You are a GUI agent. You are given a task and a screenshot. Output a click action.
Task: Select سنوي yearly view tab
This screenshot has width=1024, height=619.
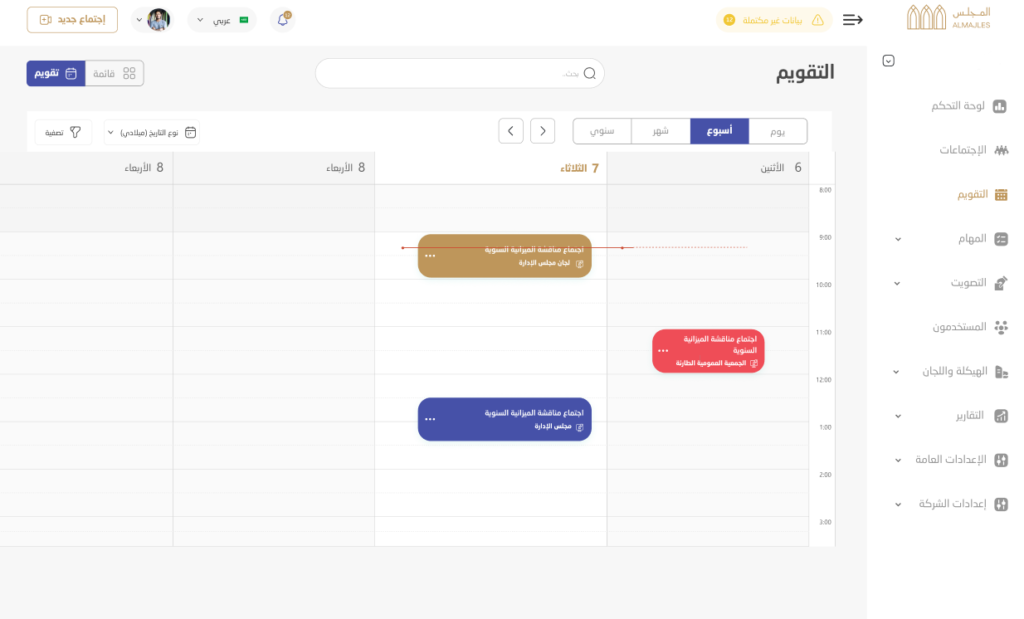pyautogui.click(x=602, y=131)
